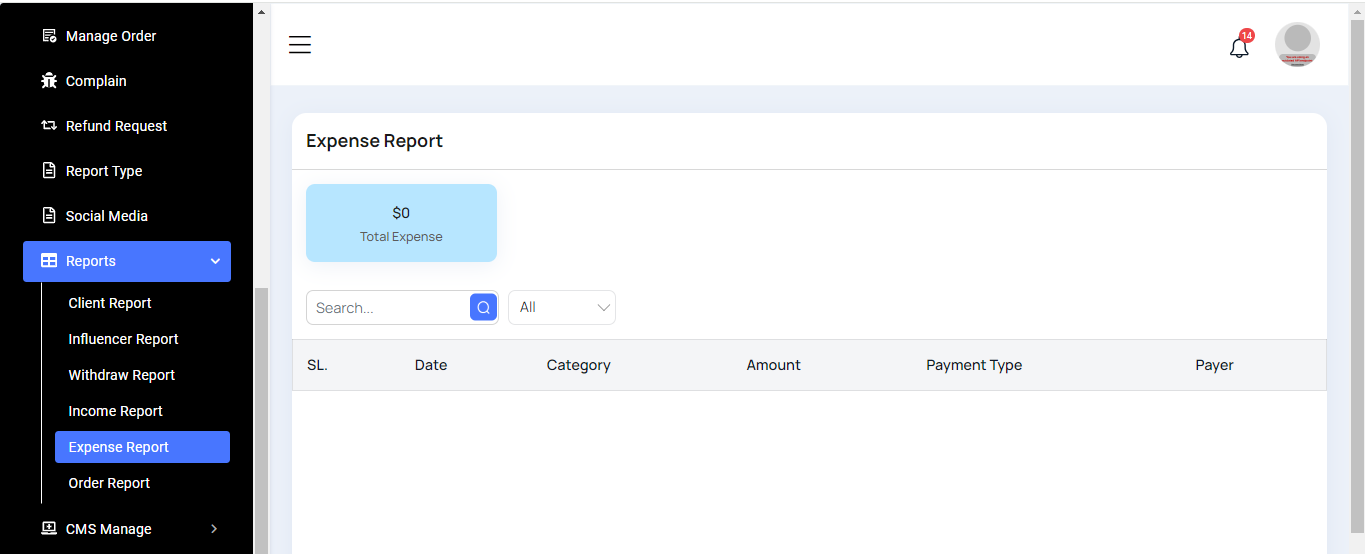The width and height of the screenshot is (1365, 554).
Task: Click the hamburger menu icon
Action: (300, 45)
